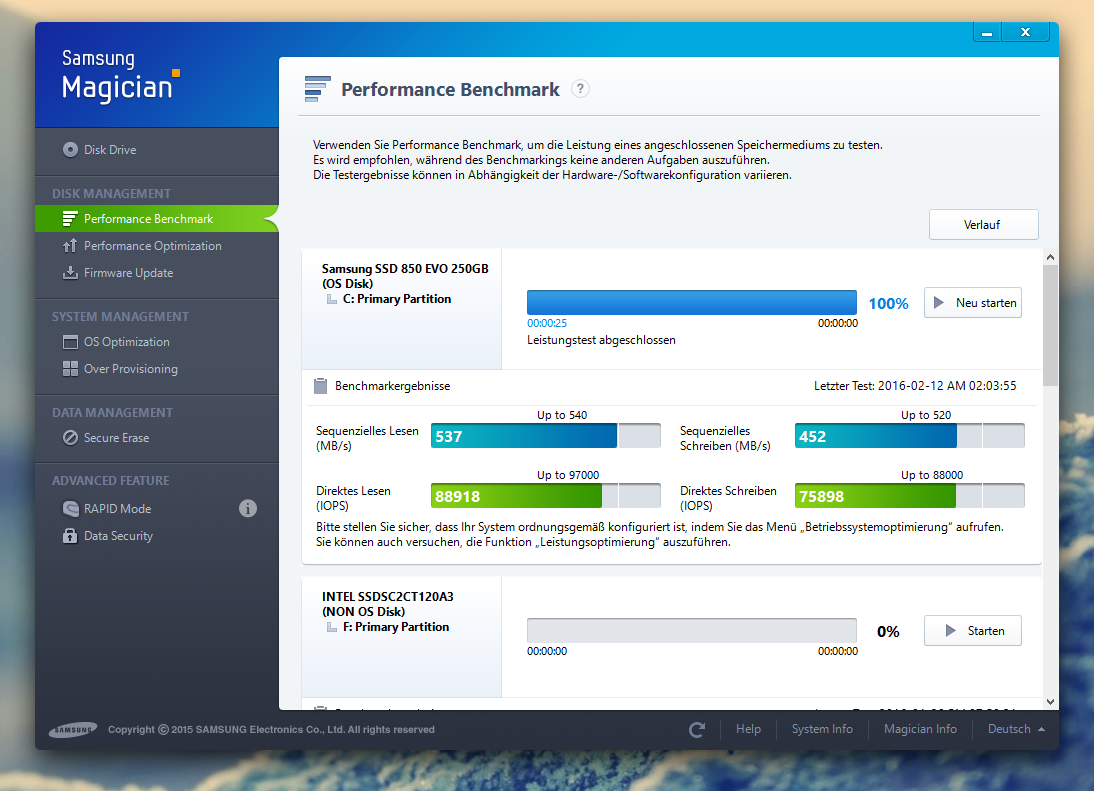Open System Info link
Viewport: 1094px width, 791px height.
822,729
